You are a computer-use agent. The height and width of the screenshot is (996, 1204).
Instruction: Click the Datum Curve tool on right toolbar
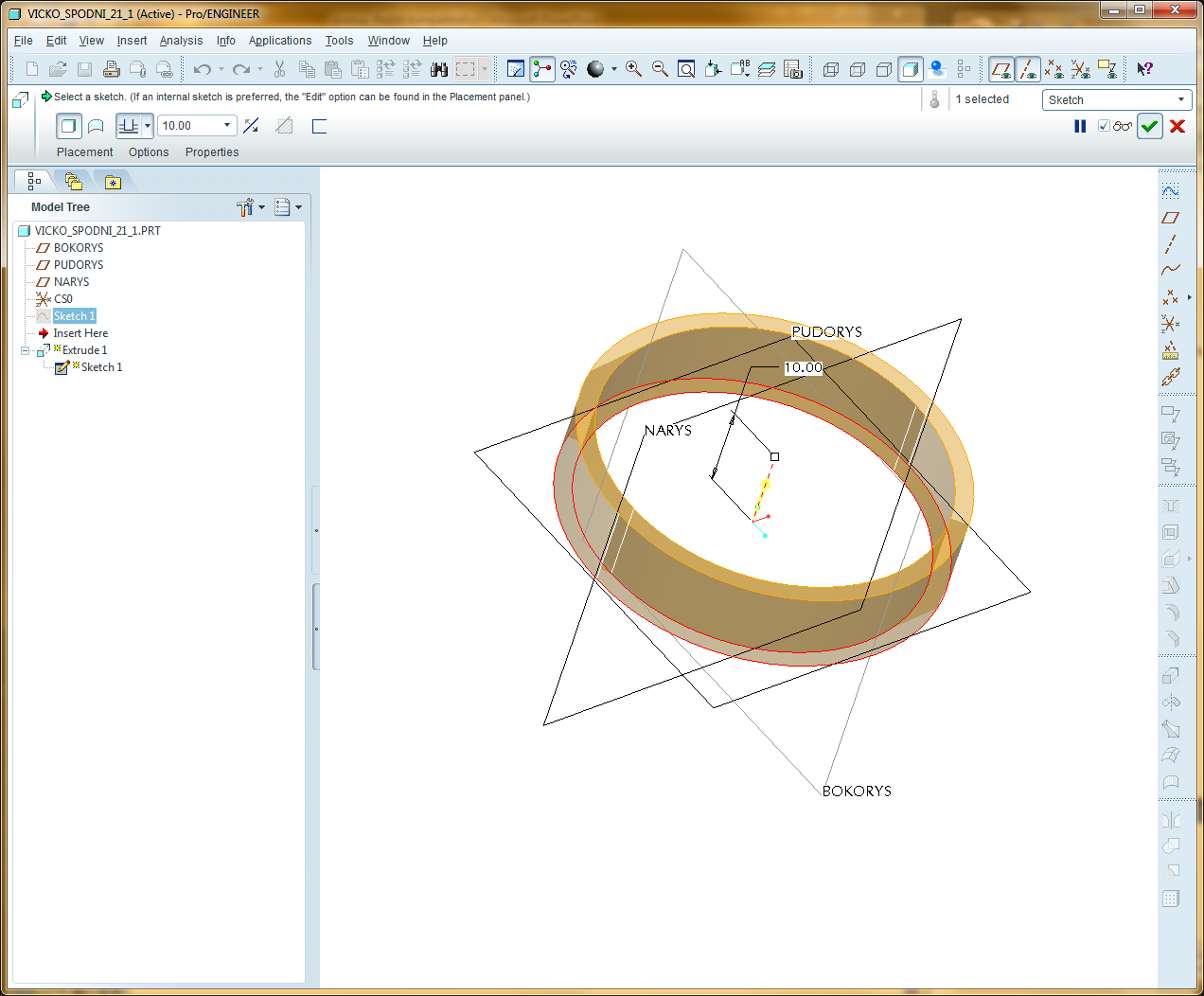point(1171,271)
